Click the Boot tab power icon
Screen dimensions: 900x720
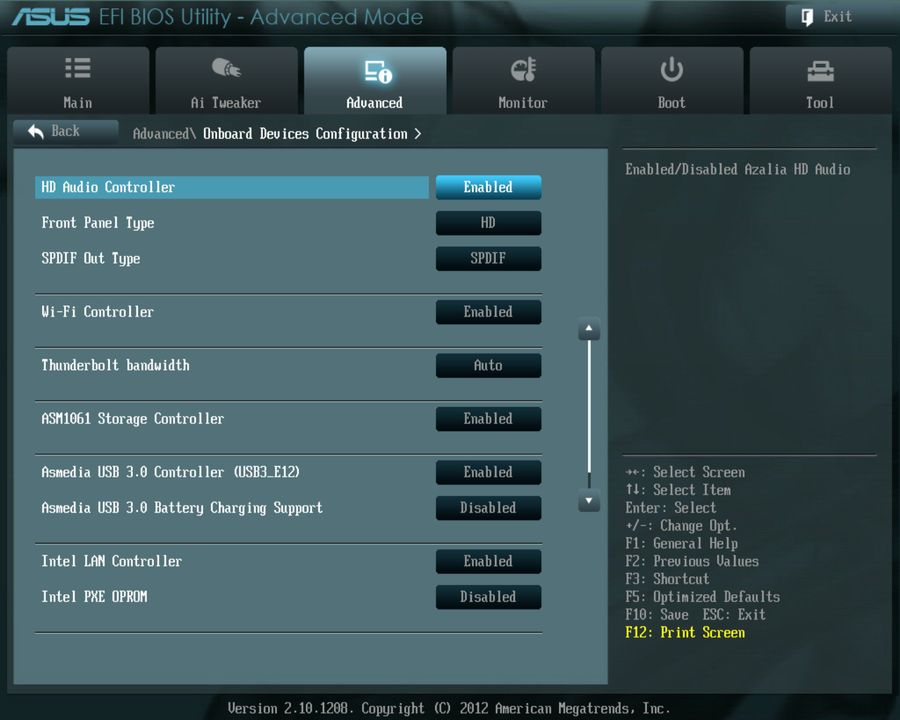tap(671, 69)
